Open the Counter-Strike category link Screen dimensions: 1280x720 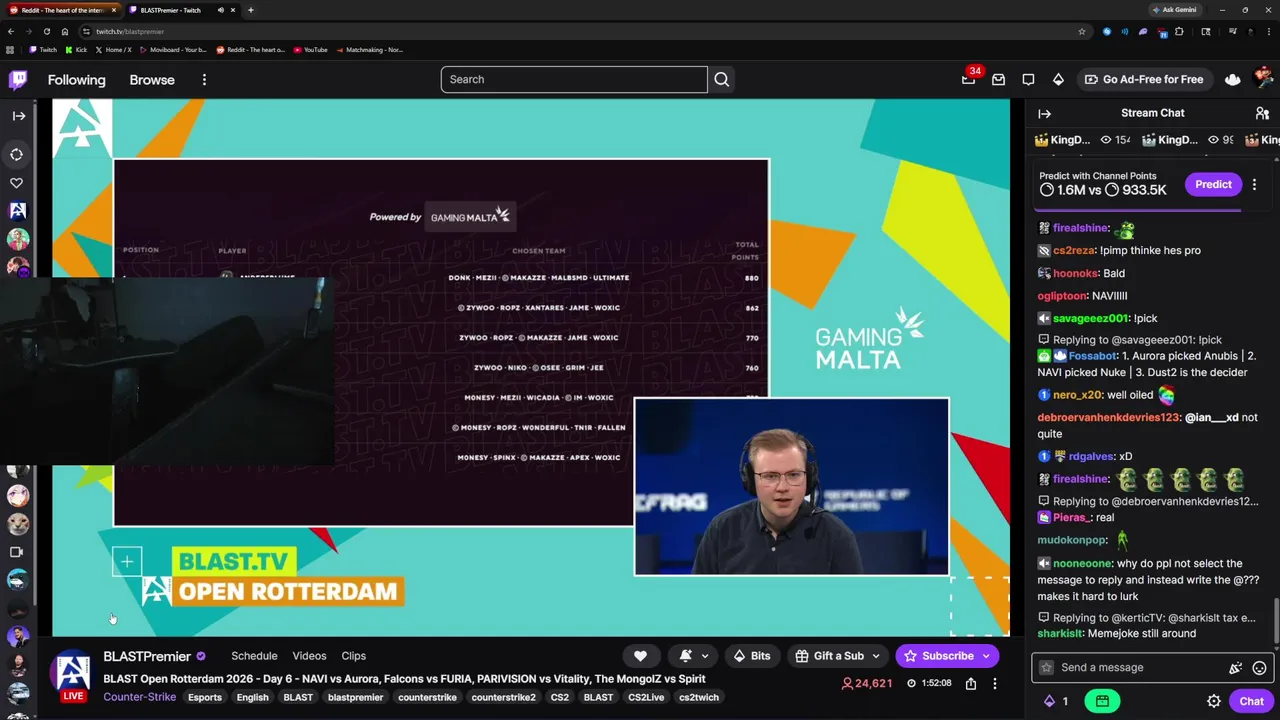139,697
